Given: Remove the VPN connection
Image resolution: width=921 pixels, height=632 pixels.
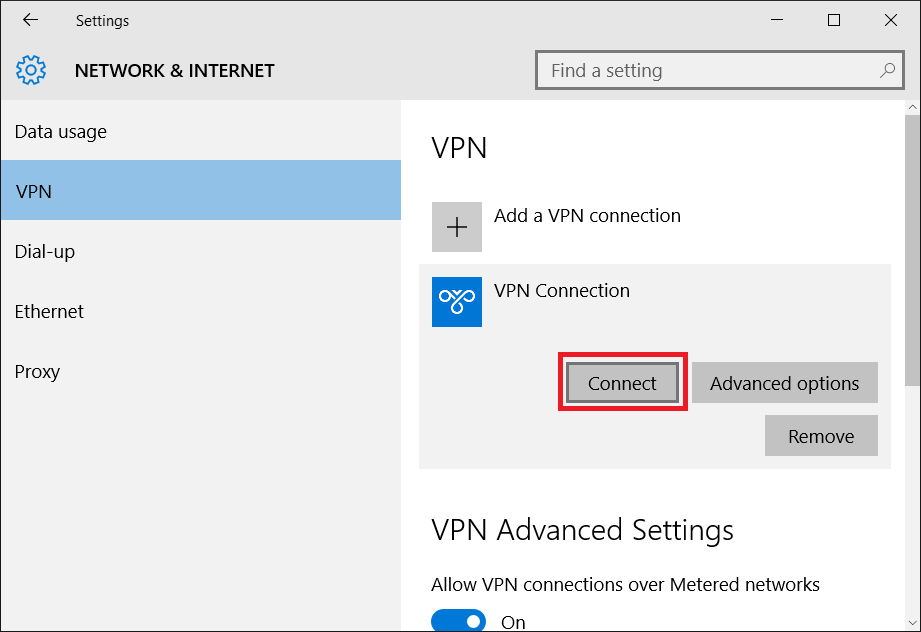Looking at the screenshot, I should (x=821, y=436).
